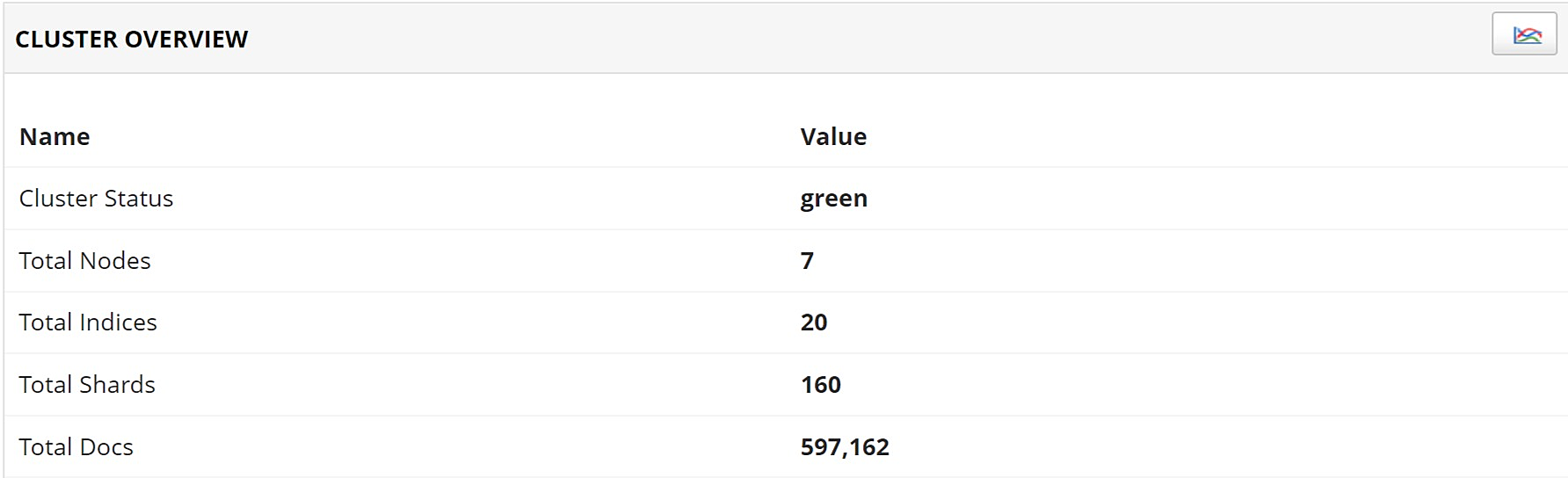Click the word CLUSTER in panel title

[67, 40]
